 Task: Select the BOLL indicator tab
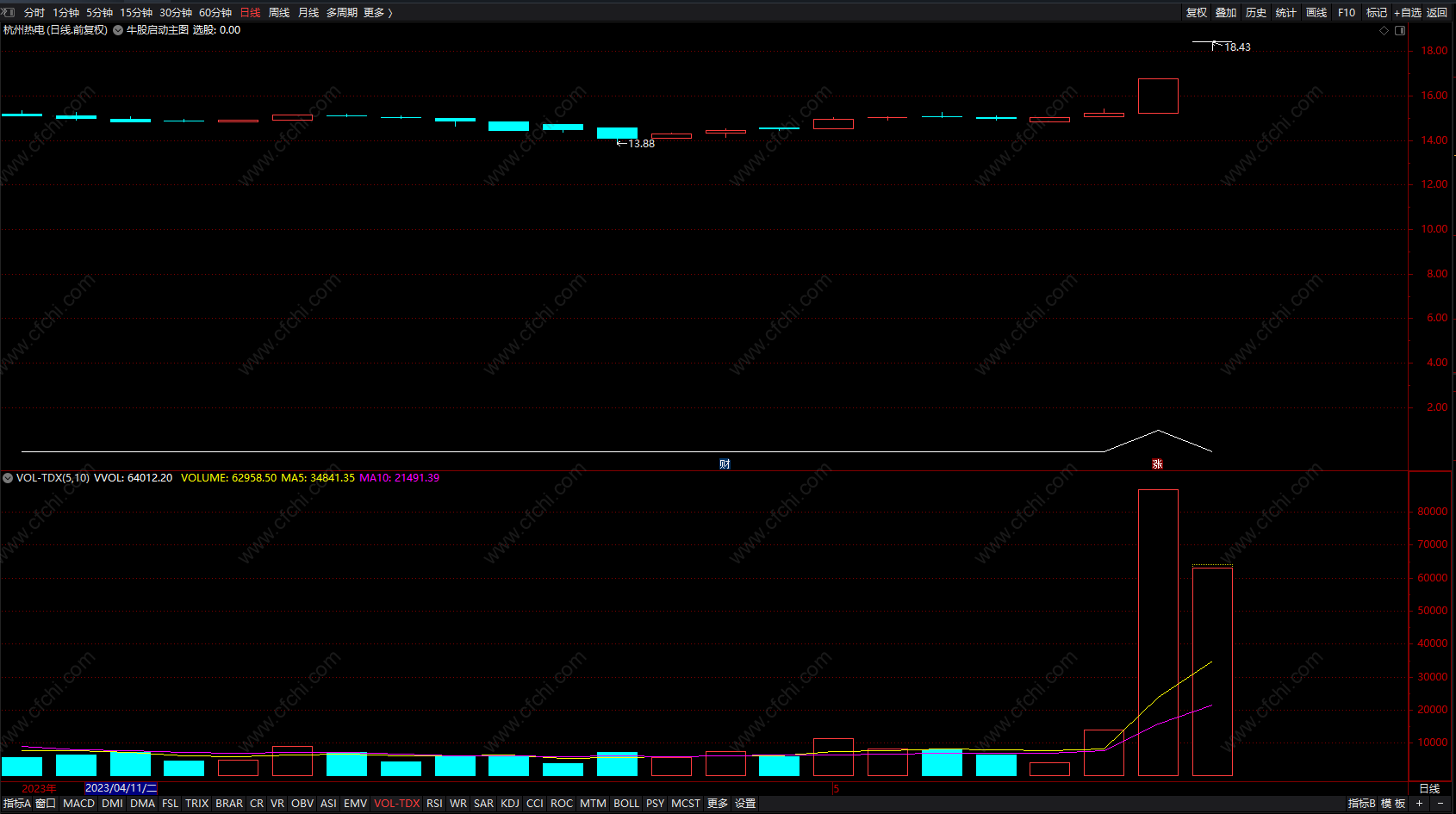(x=626, y=804)
